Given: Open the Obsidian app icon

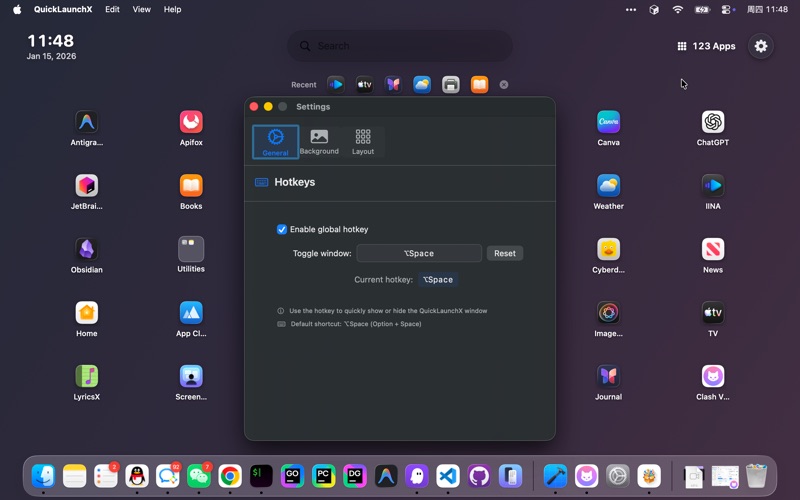Looking at the screenshot, I should click(87, 249).
